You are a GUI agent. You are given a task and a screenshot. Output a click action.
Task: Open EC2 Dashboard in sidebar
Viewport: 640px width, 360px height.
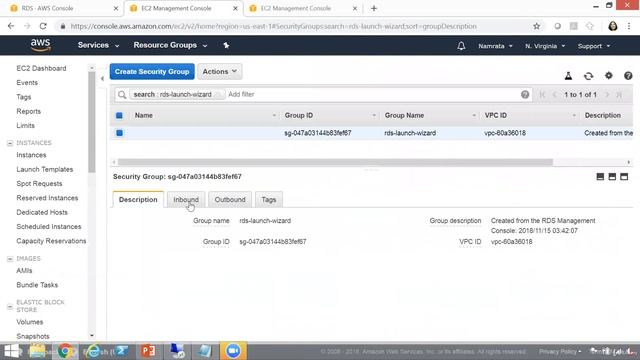[x=41, y=68]
